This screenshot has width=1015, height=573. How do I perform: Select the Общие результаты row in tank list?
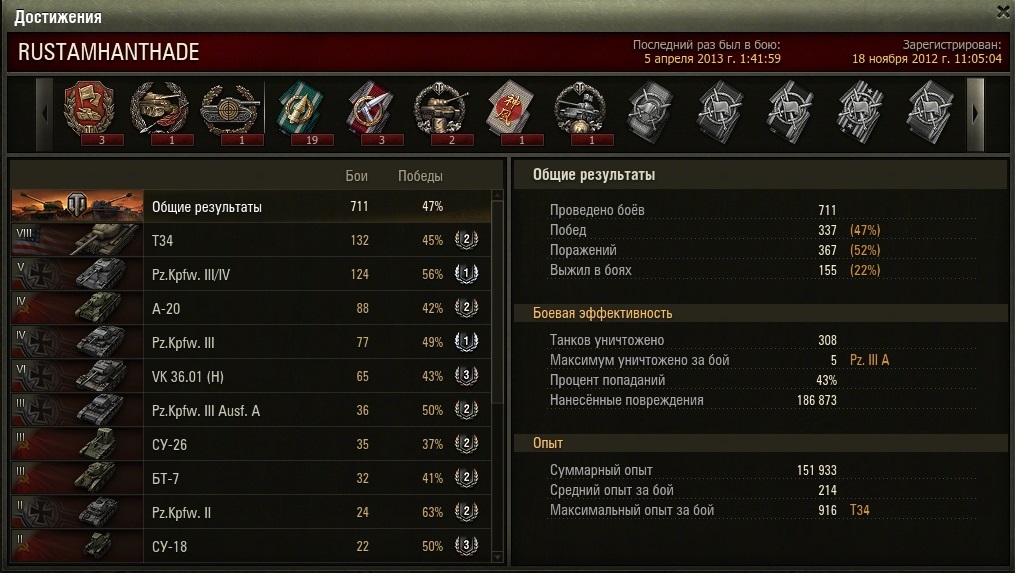[x=251, y=207]
